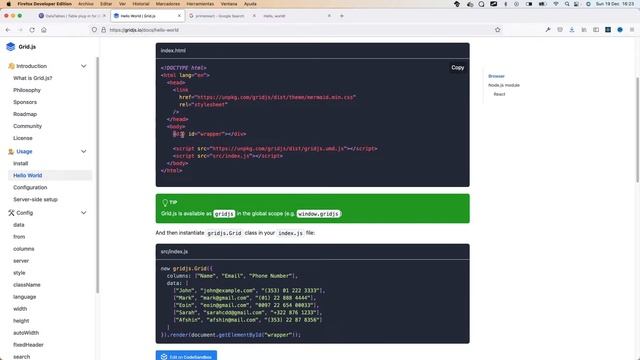Switch to DataTables browser tab
The height and width of the screenshot is (360, 640).
click(71, 16)
